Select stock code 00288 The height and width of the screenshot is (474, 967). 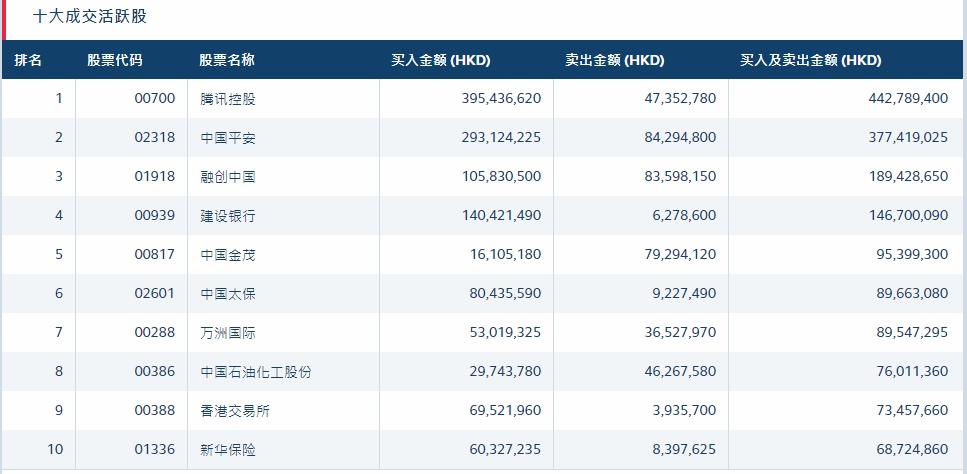coord(155,332)
